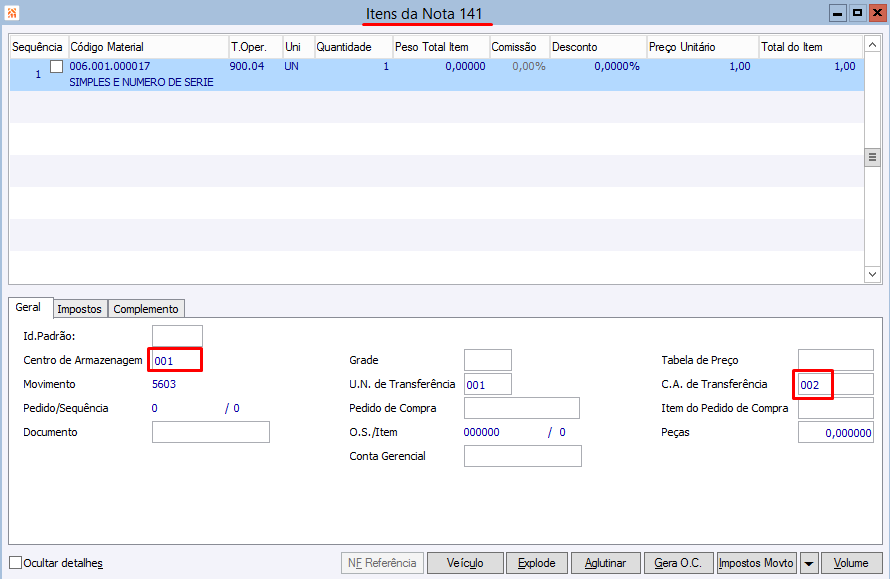This screenshot has height=579, width=890.
Task: Select material code 006.001.000017 cell
Action: 110,66
